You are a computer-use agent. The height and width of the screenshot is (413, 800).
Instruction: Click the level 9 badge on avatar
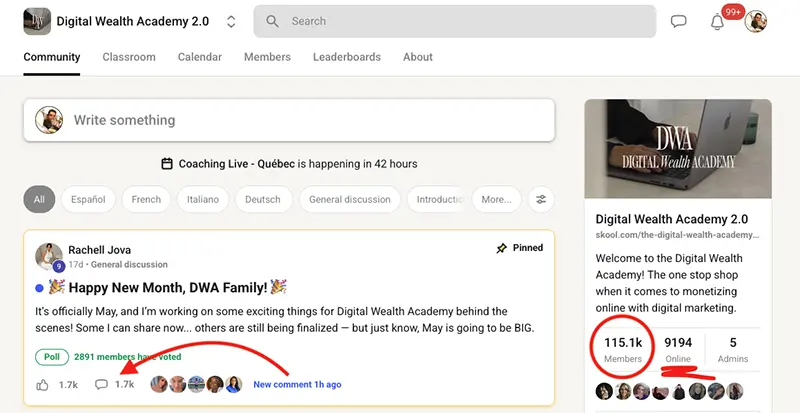(x=59, y=266)
